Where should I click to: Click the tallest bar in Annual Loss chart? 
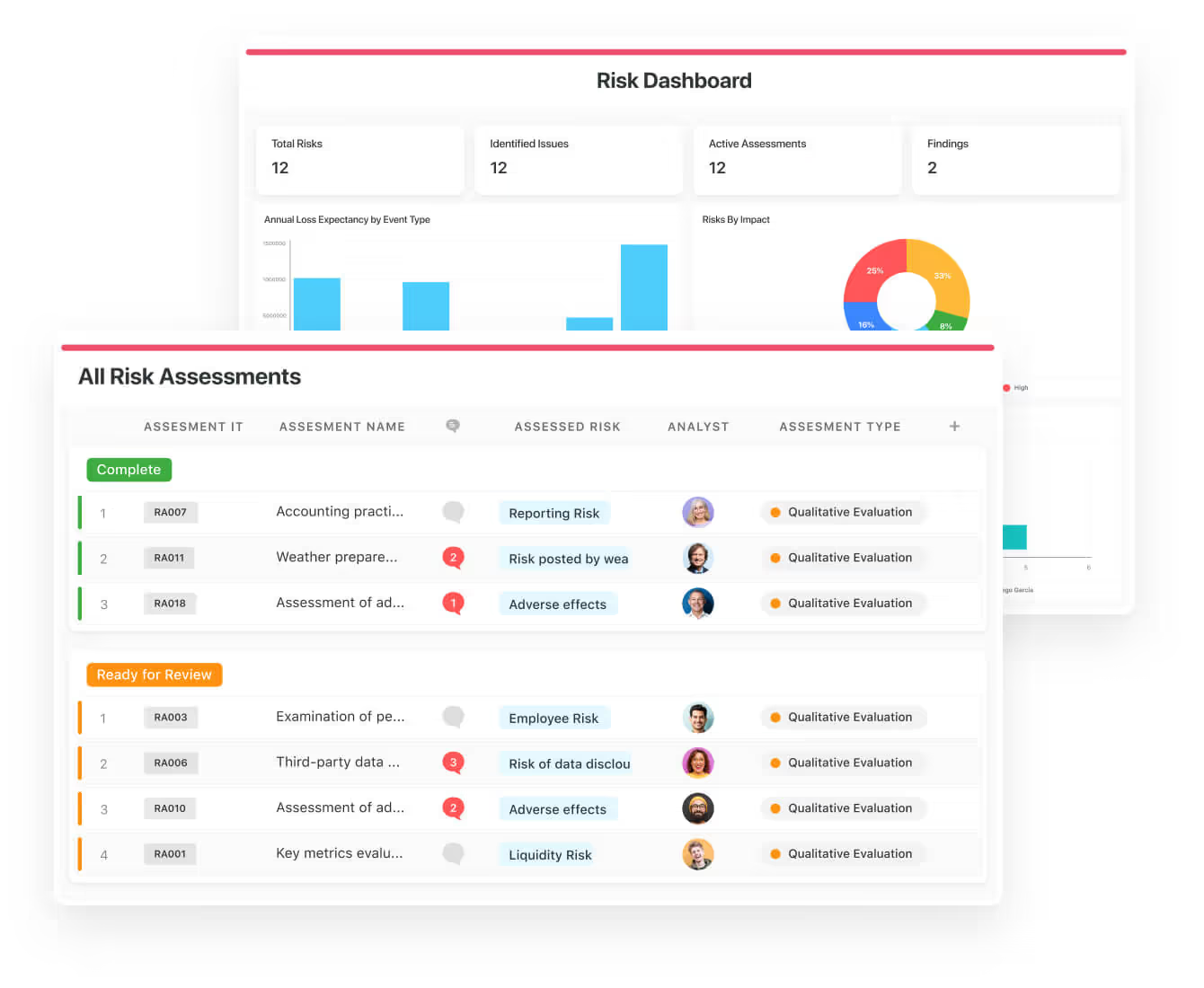pos(643,287)
